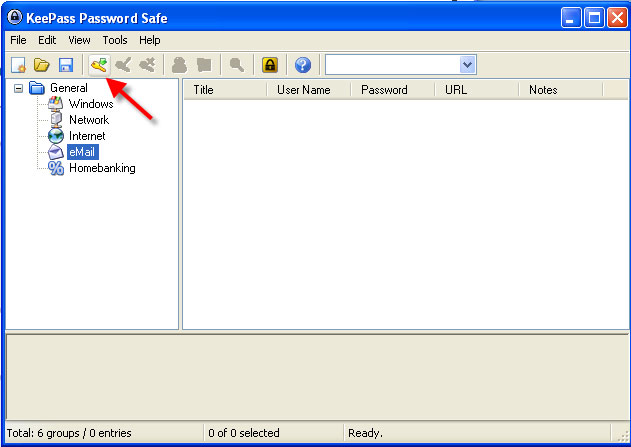Sort by the Notes column header
631x447 pixels.
(561, 90)
